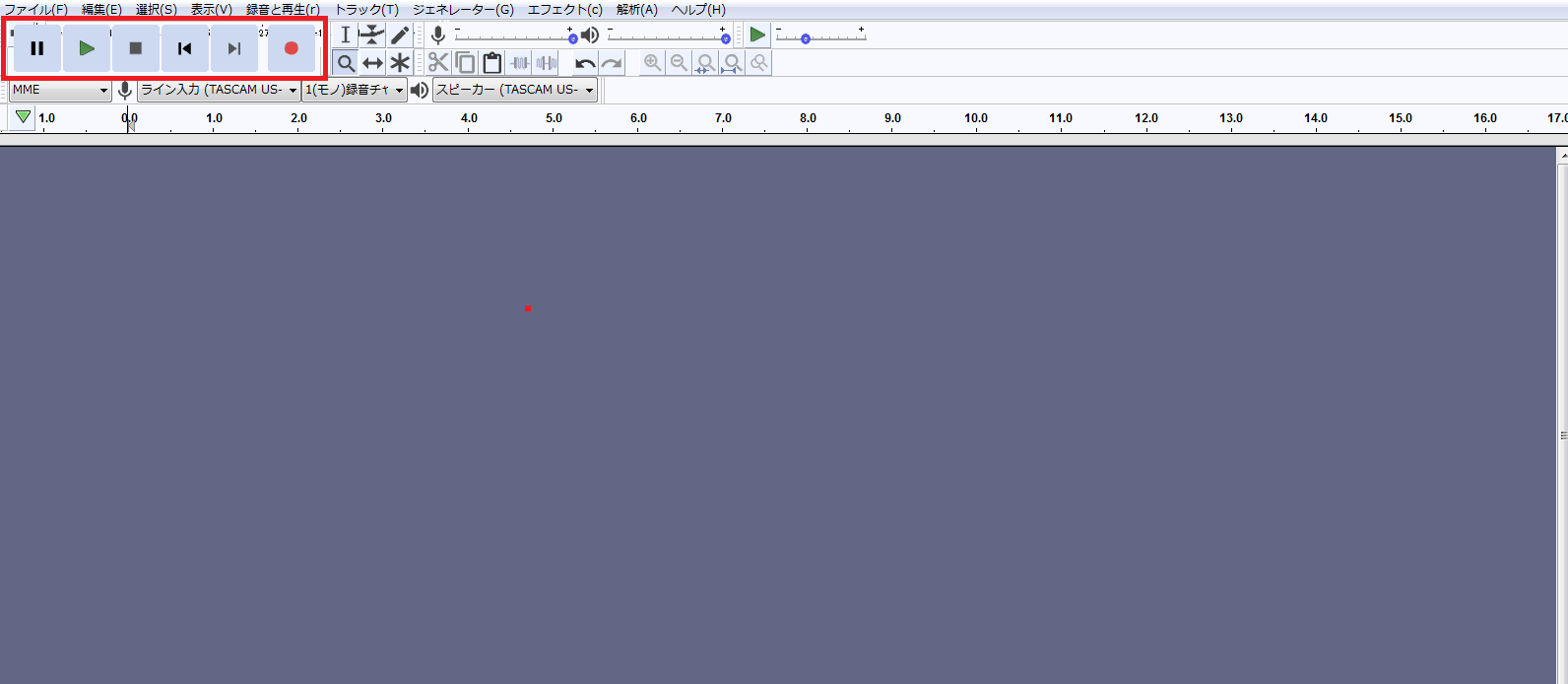
Task: Activate the Zoom magnifier tool
Action: [x=346, y=63]
